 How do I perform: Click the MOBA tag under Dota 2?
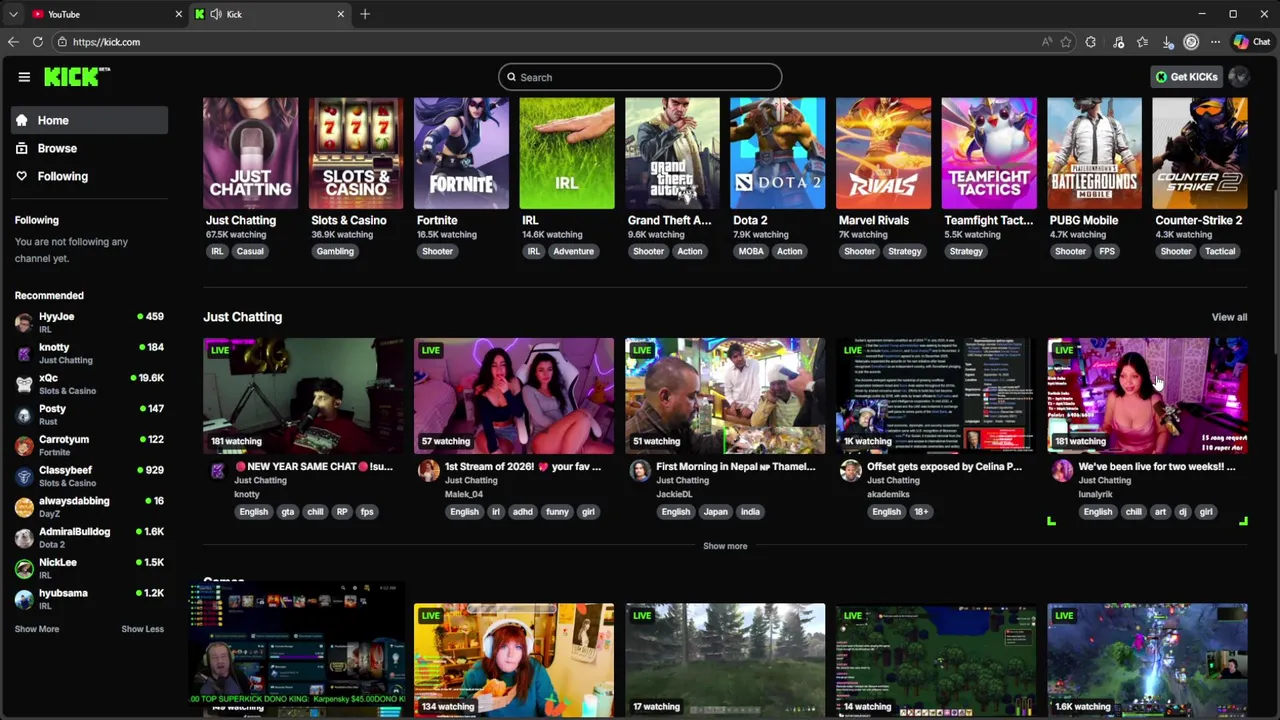point(751,251)
